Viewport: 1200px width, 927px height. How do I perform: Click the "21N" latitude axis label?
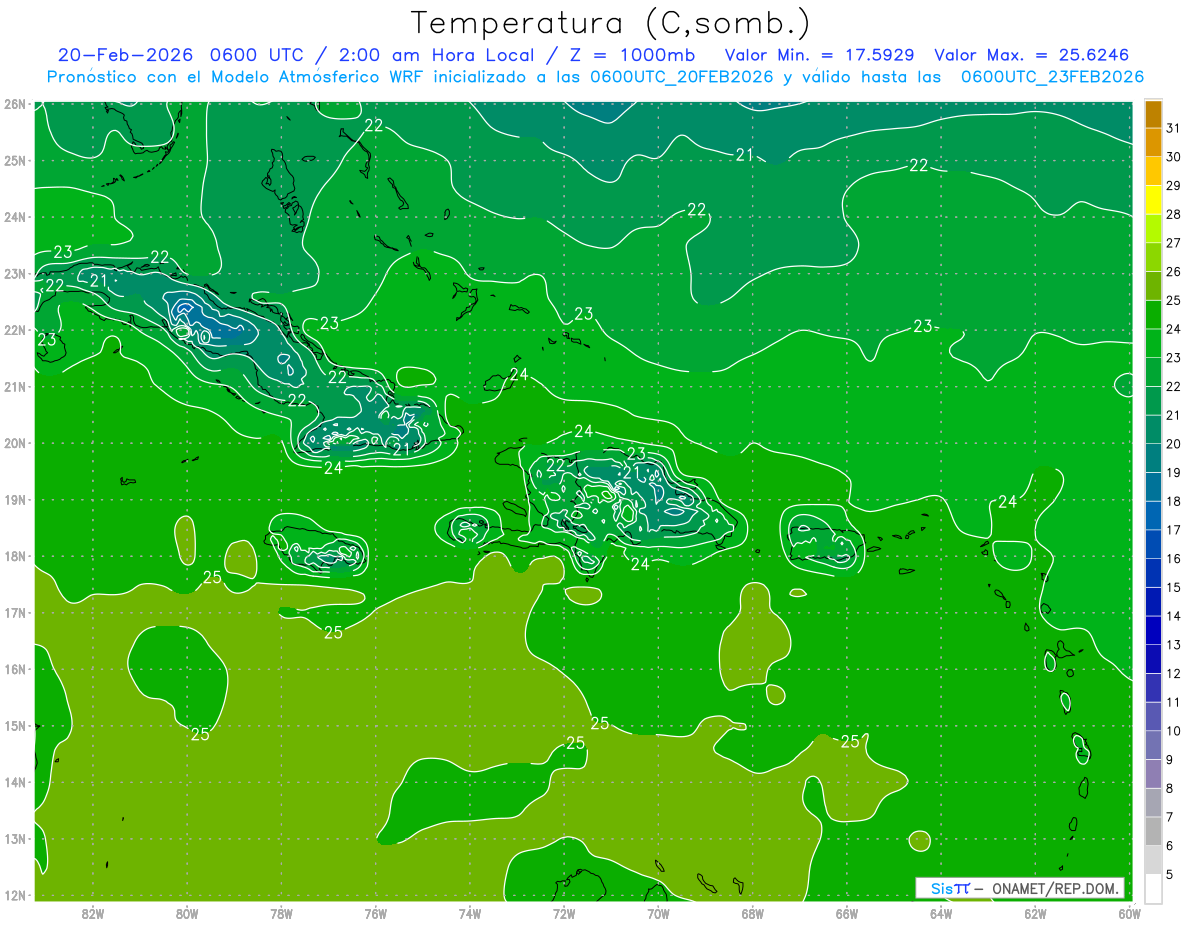(15, 387)
